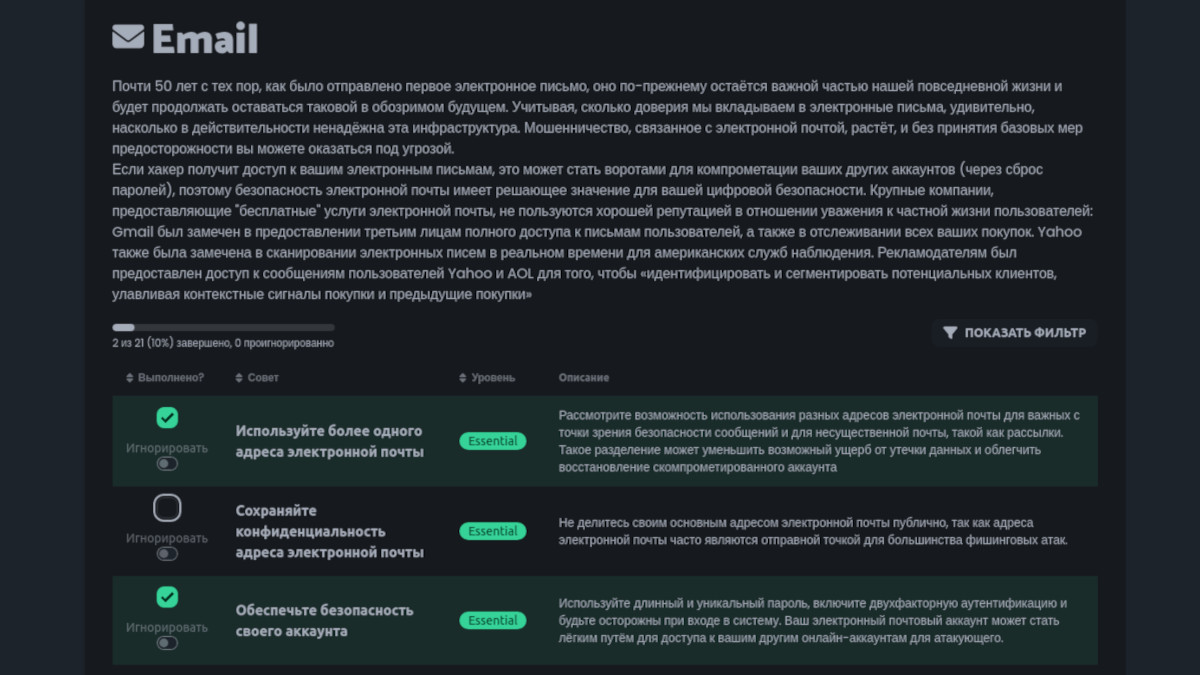
Task: Click Essential badge for "Сохраняйте конфиденциальность" row
Action: (x=493, y=531)
